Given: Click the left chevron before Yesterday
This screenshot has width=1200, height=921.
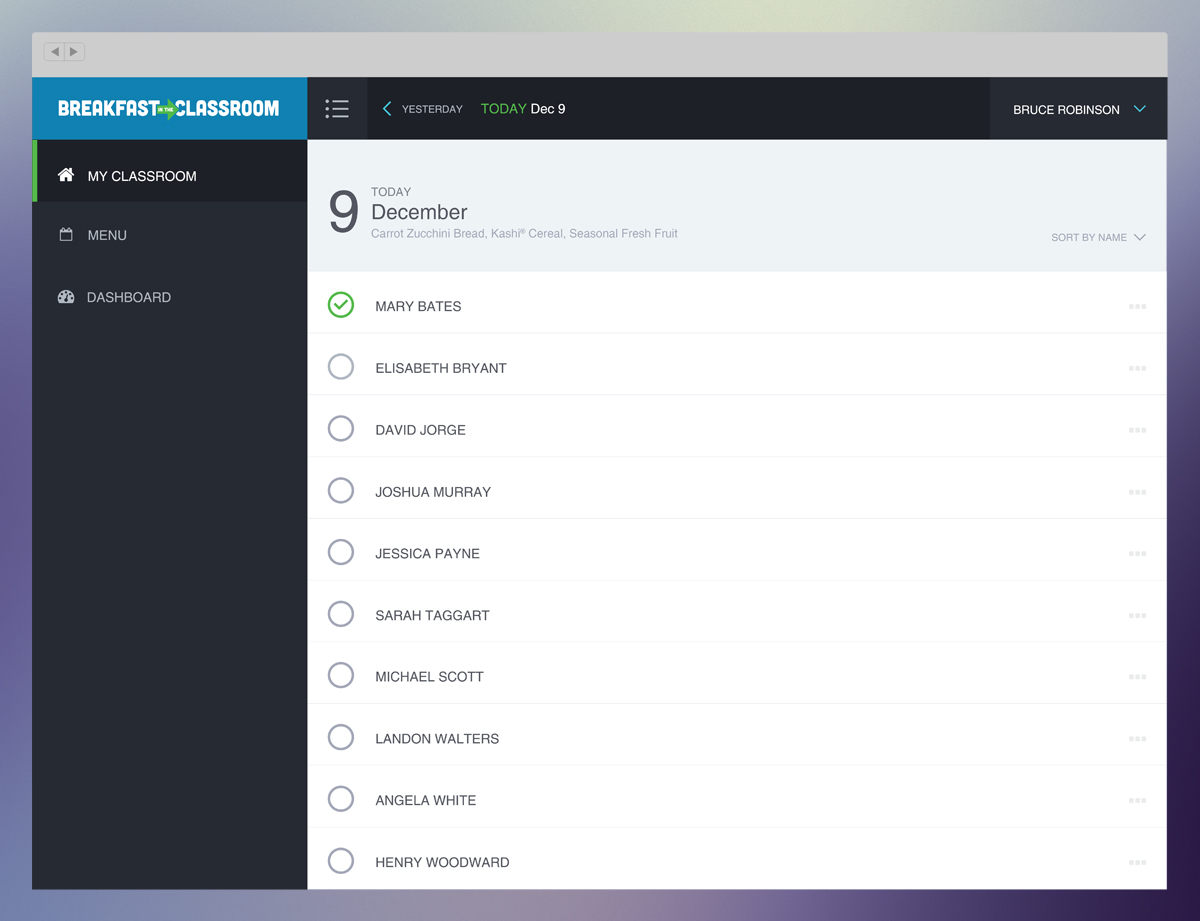Looking at the screenshot, I should (x=387, y=109).
